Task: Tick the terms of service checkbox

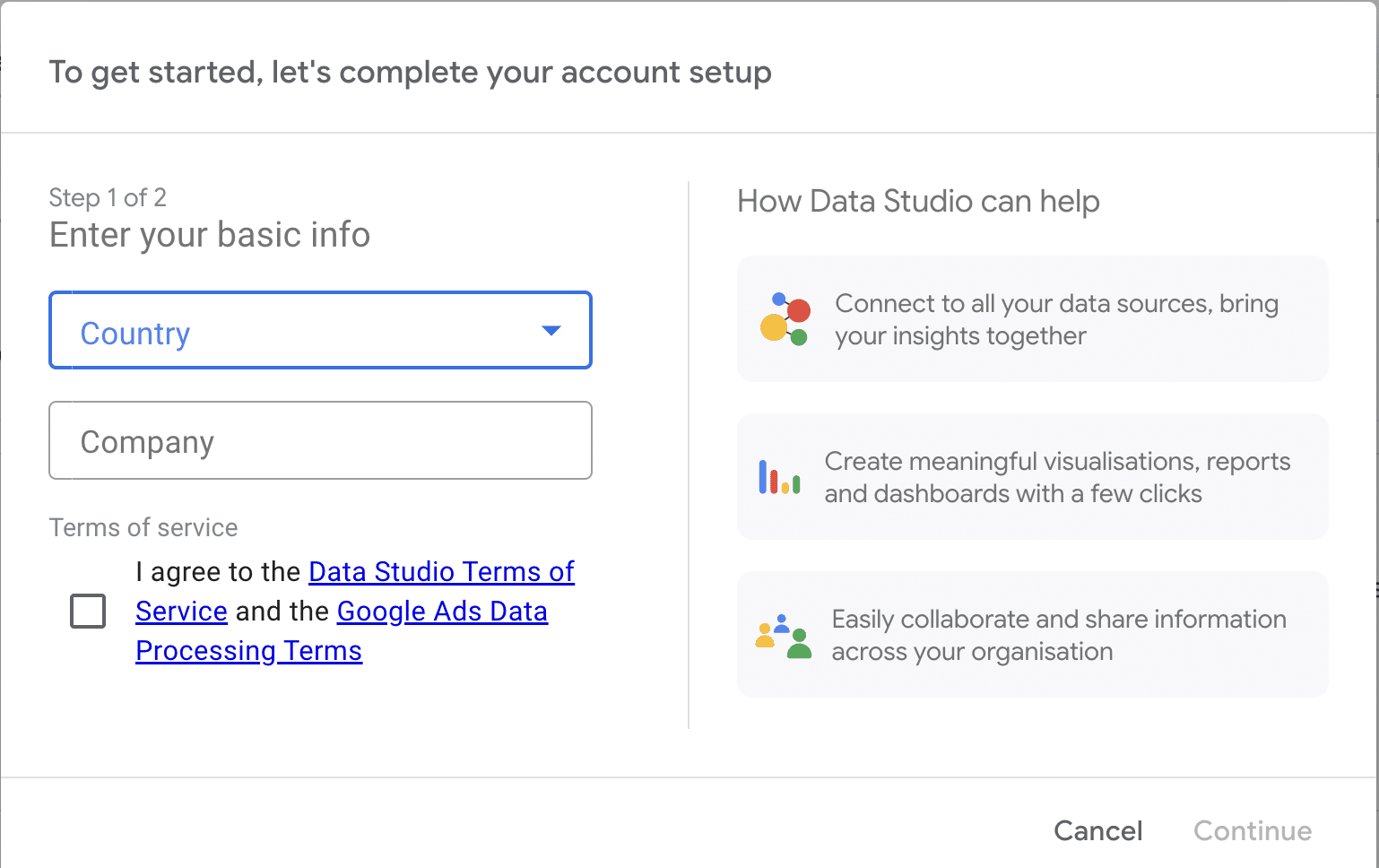Action: [88, 611]
